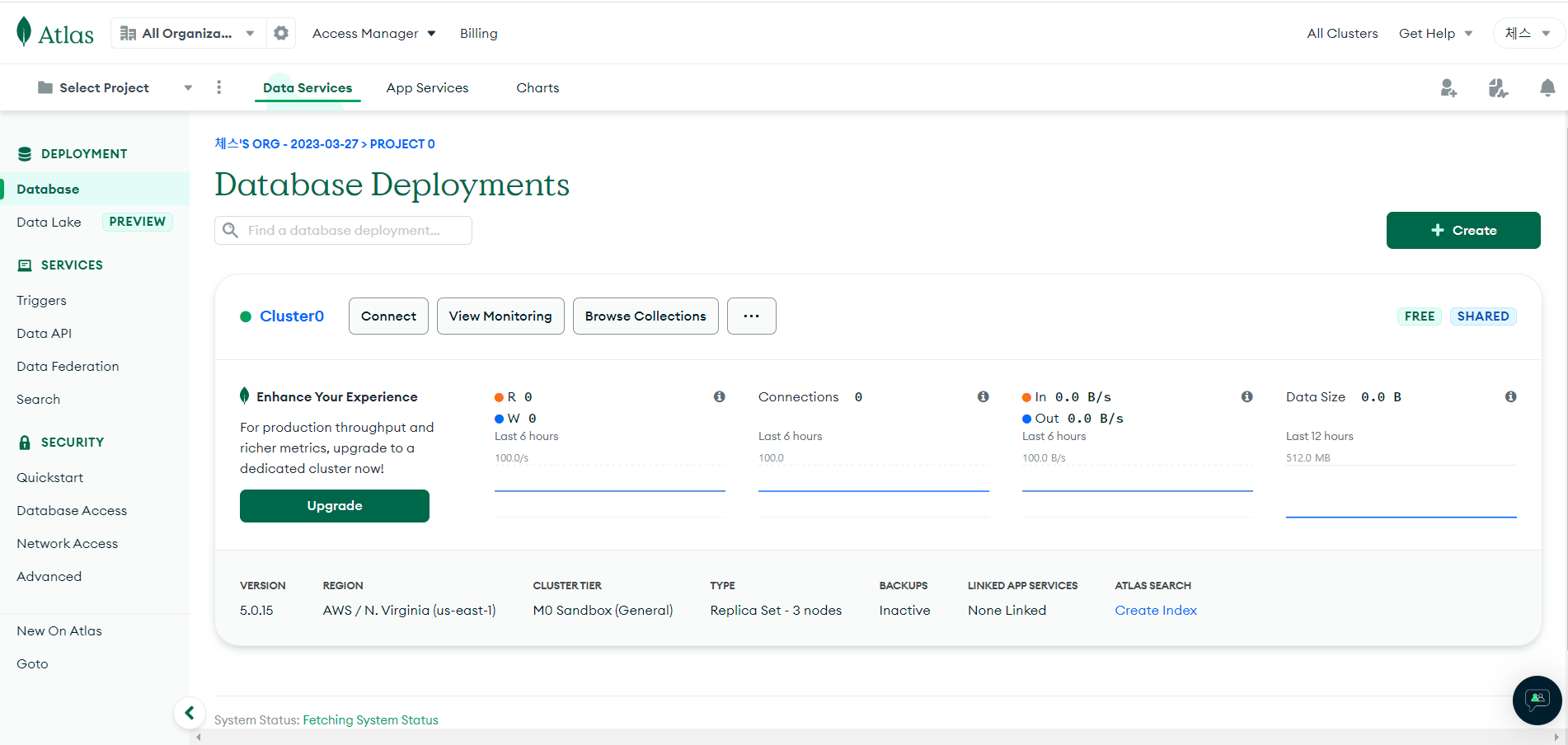Click the Create deployment button
The height and width of the screenshot is (745, 1568).
point(1463,230)
